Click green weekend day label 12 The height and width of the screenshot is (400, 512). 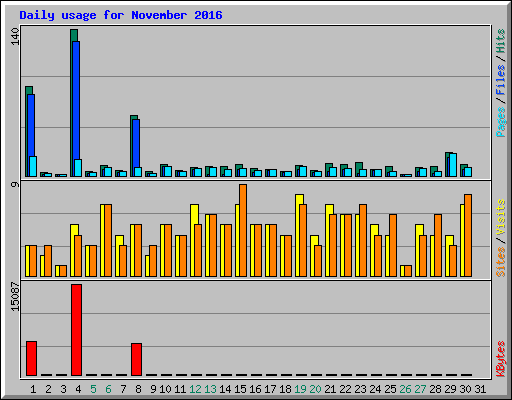tap(195, 389)
